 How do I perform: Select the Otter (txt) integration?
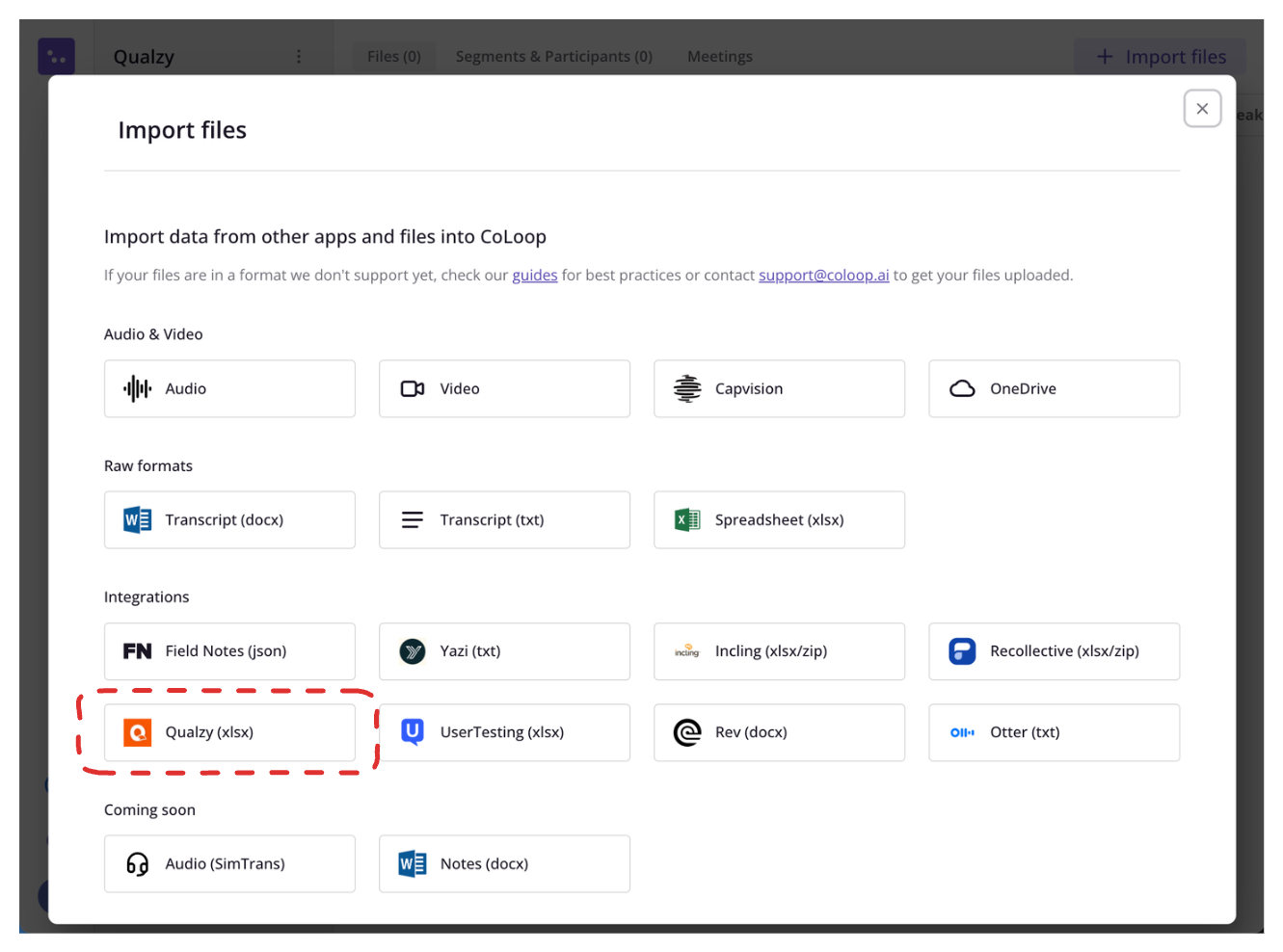pyautogui.click(x=1054, y=732)
